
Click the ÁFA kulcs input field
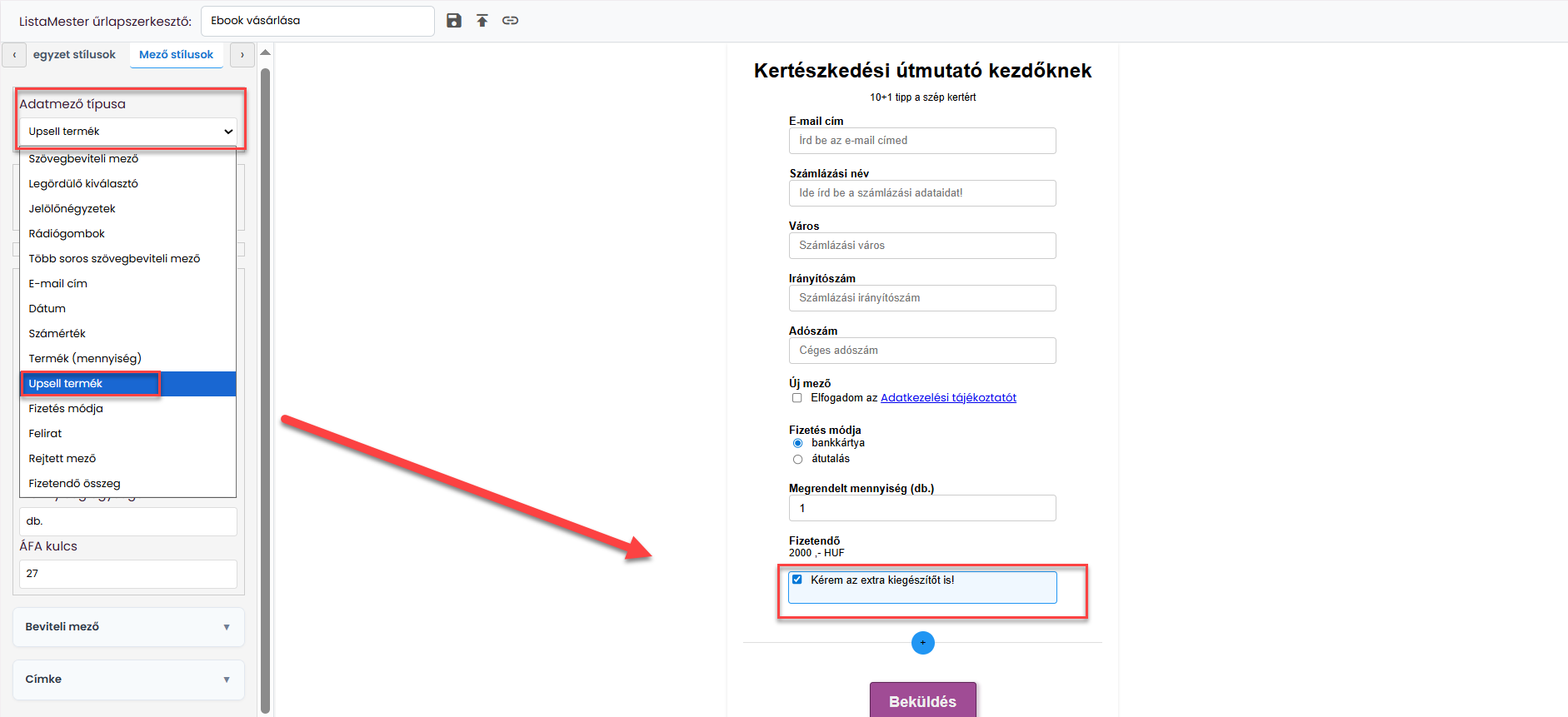tap(128, 574)
